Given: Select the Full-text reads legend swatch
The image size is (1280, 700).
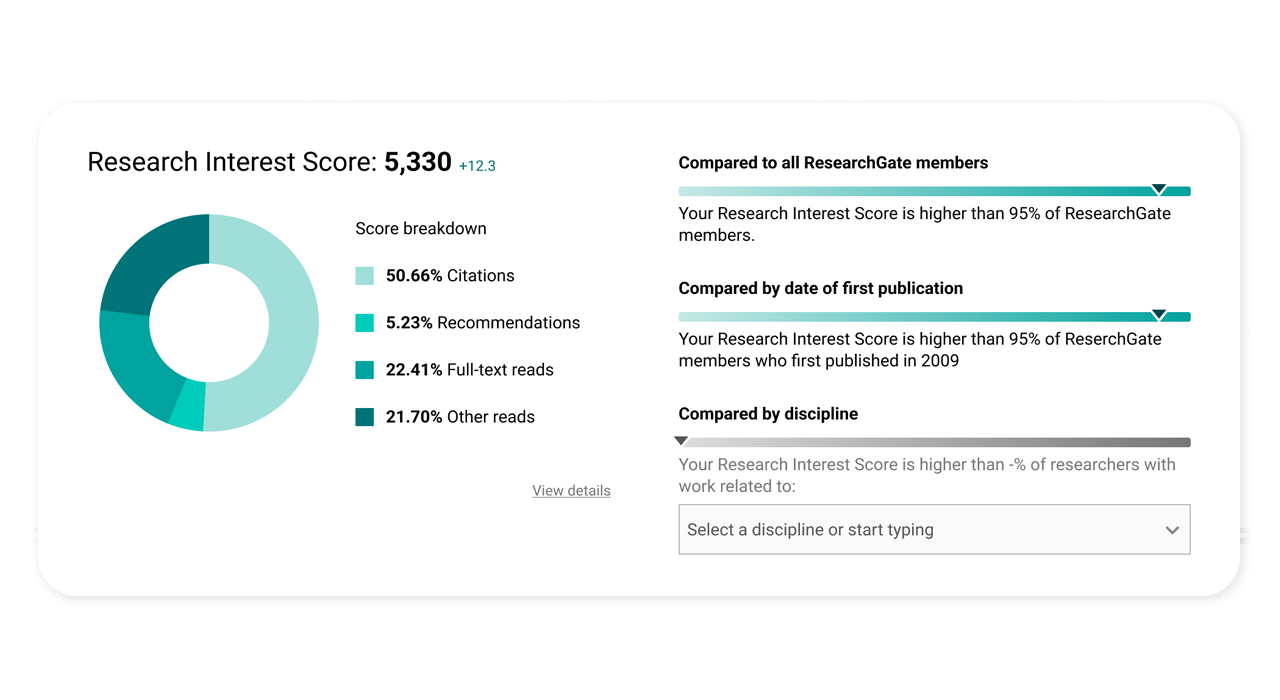Looking at the screenshot, I should tap(365, 370).
